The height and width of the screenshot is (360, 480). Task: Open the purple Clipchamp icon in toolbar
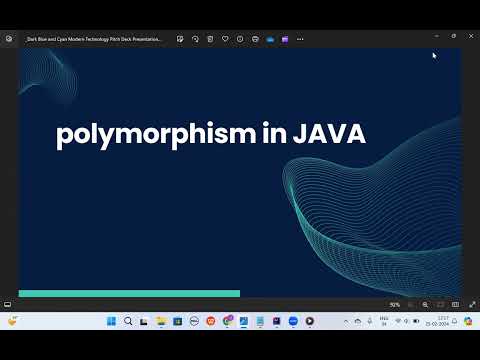tap(285, 40)
